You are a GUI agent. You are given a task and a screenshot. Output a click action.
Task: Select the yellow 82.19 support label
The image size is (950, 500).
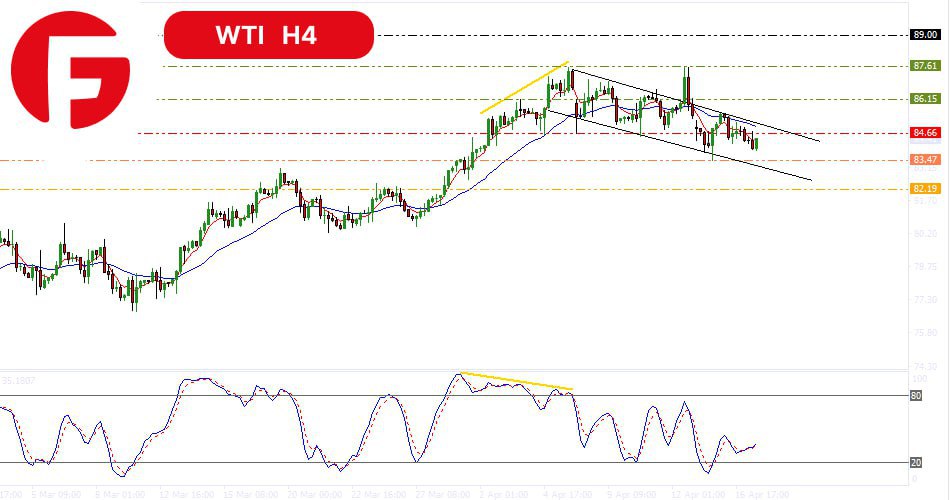tap(925, 188)
